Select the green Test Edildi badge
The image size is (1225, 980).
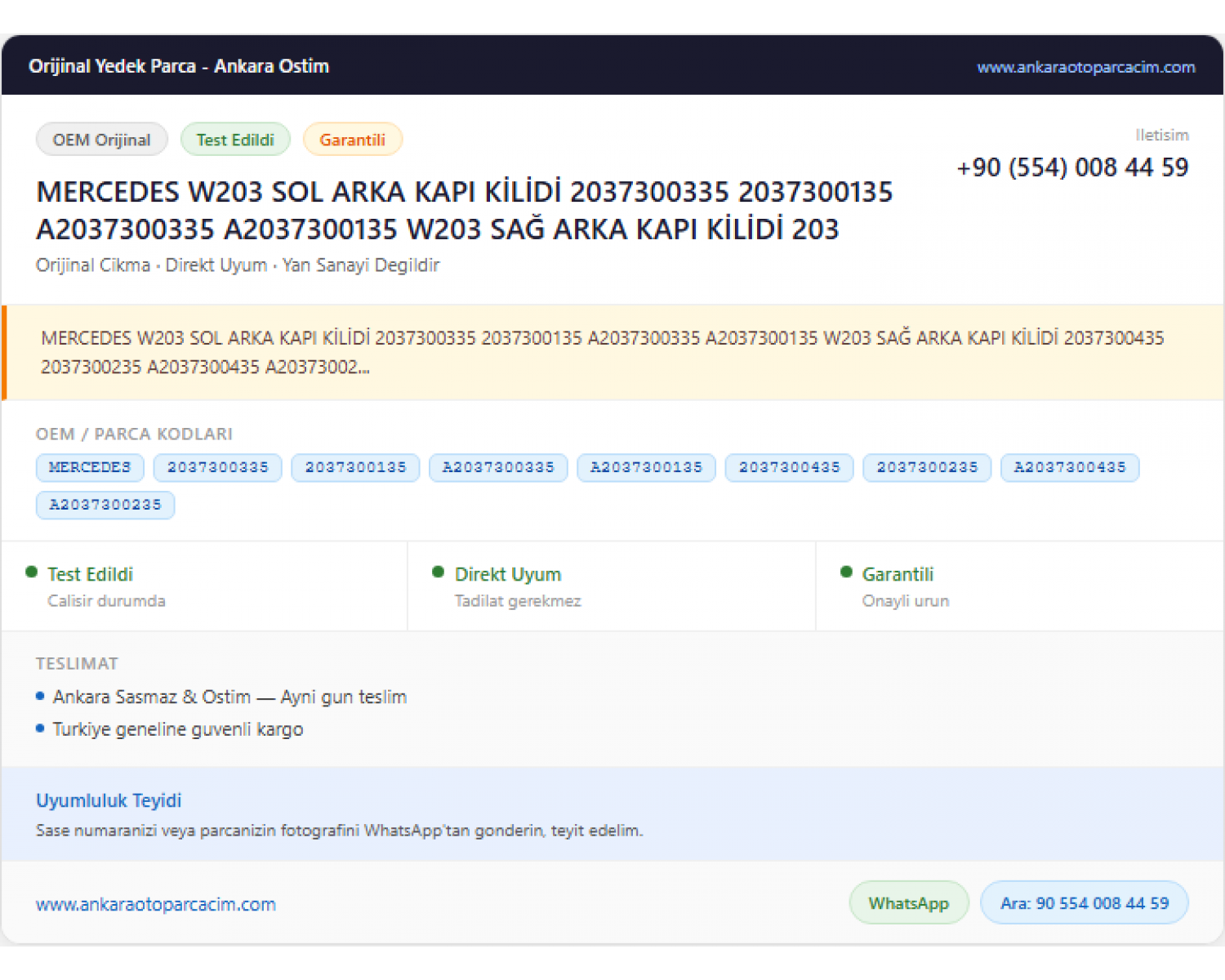point(235,140)
